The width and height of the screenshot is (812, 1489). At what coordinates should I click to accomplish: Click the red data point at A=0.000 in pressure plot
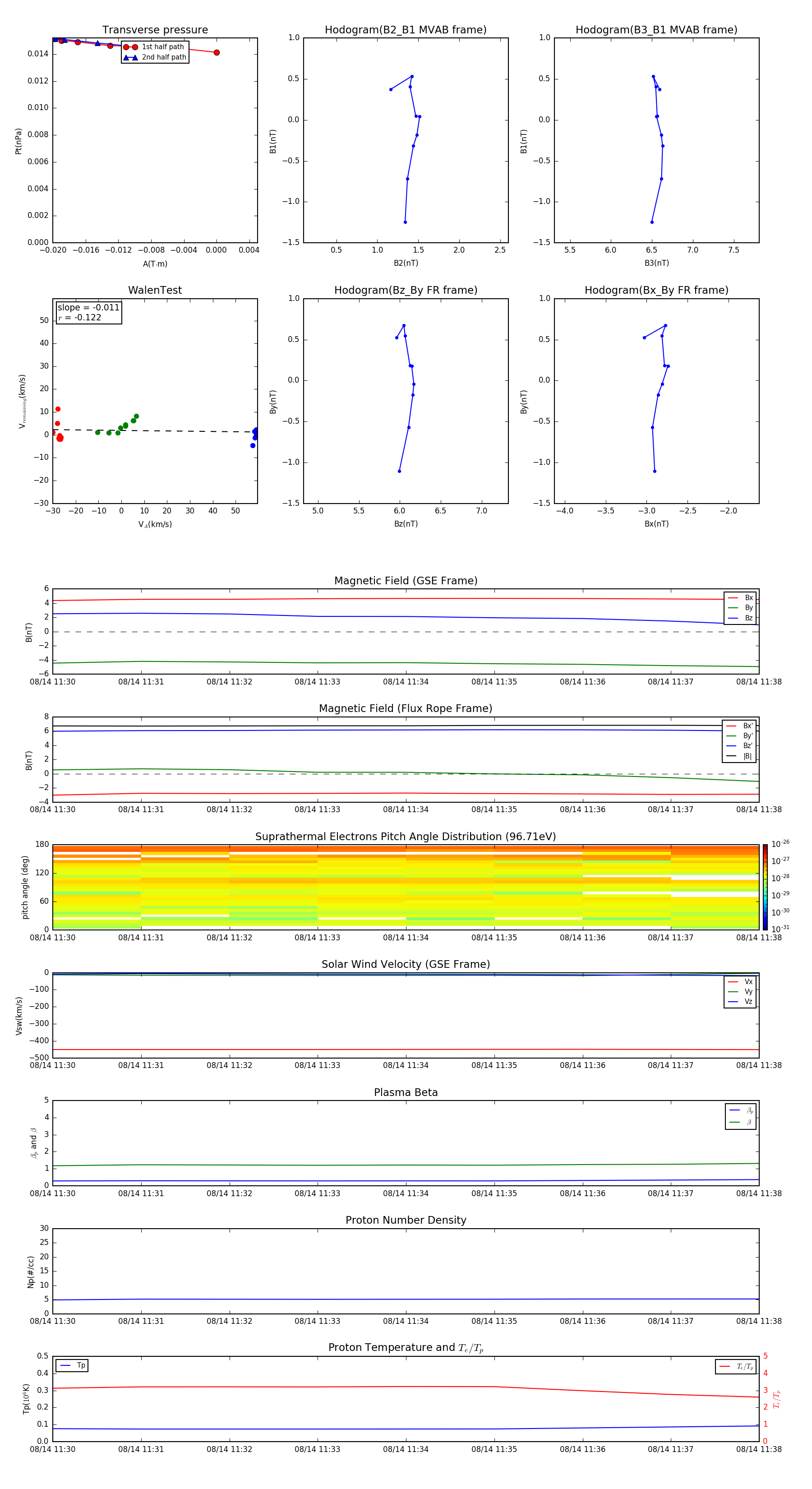click(x=217, y=53)
